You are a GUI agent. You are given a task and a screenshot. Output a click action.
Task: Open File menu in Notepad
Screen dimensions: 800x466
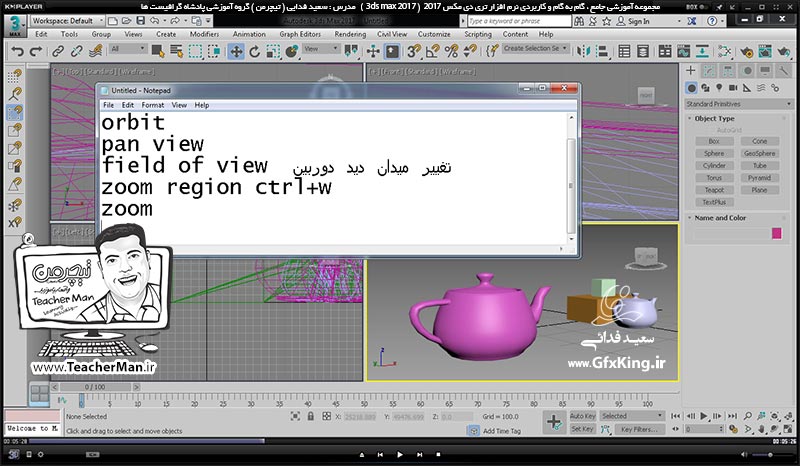point(108,105)
